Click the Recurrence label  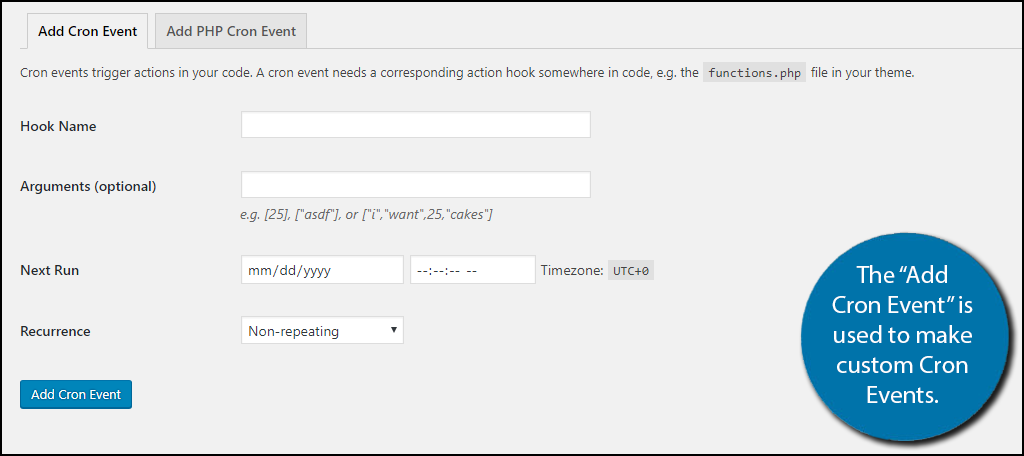[55, 331]
